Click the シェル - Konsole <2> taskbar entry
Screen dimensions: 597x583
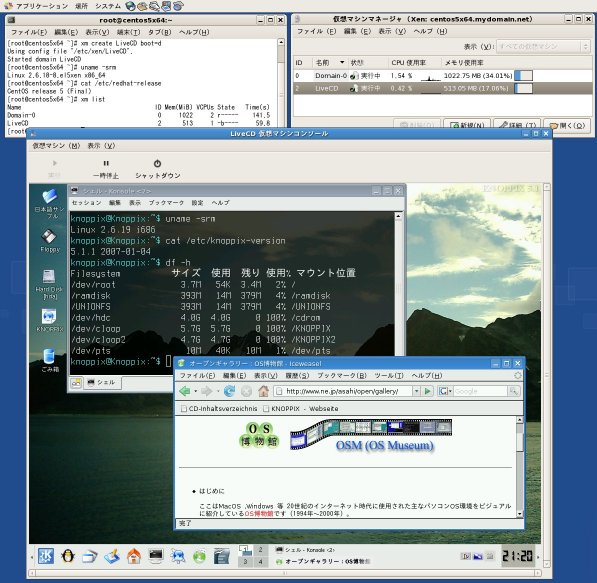(305, 550)
